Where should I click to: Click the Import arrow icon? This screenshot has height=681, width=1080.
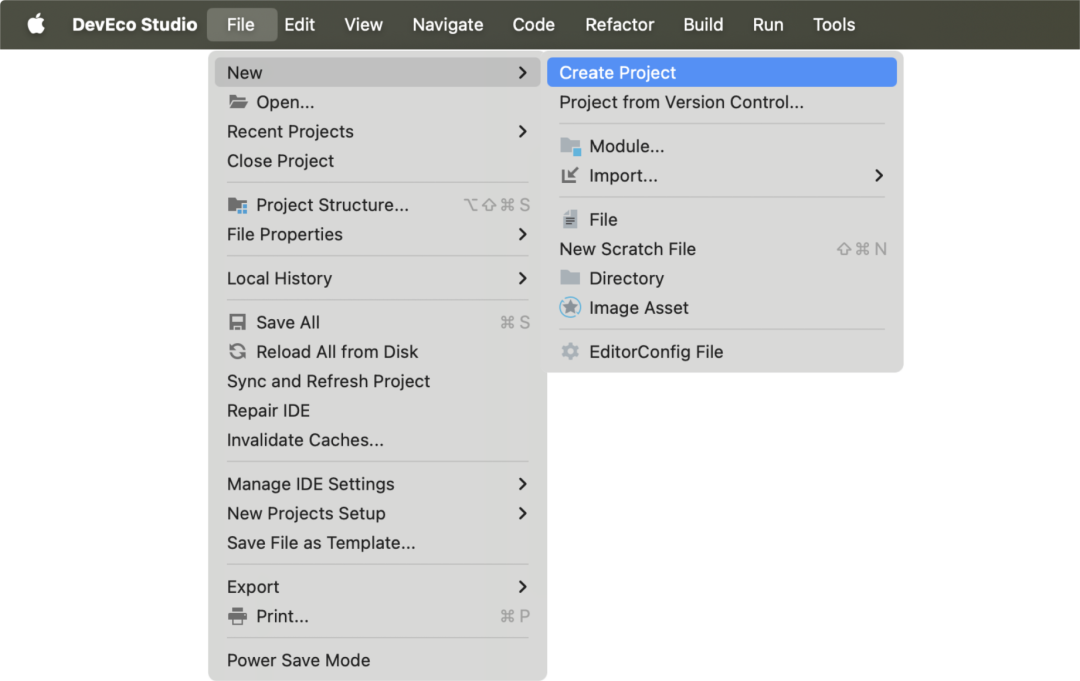click(x=570, y=176)
